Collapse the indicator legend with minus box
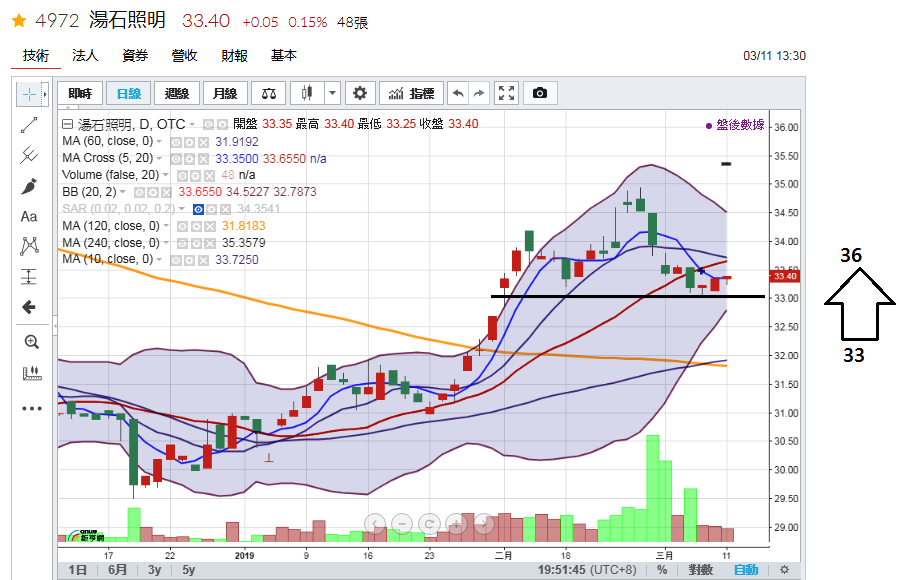 [67, 124]
